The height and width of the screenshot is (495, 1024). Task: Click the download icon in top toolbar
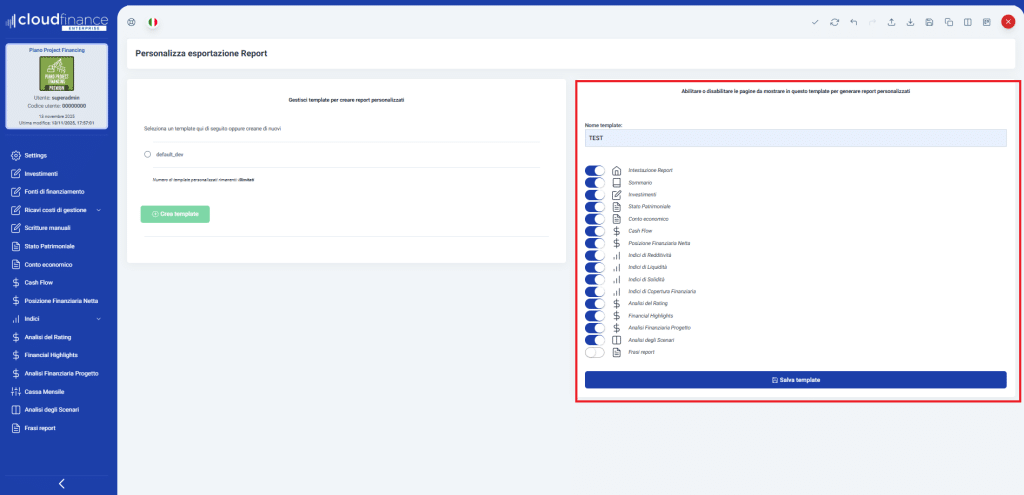[910, 21]
